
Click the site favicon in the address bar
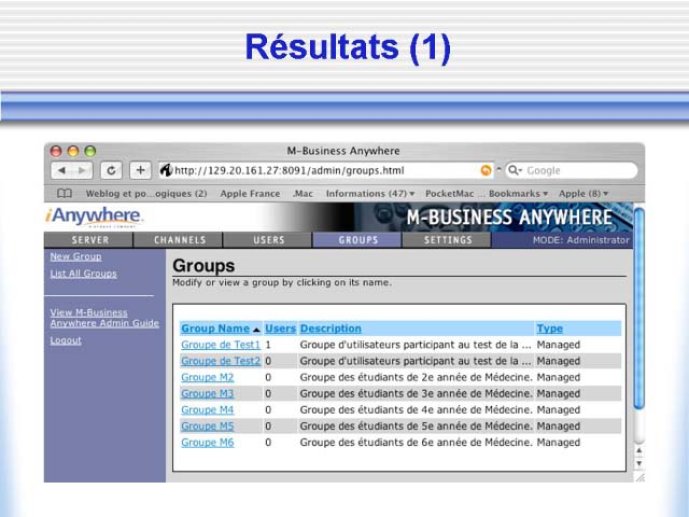(x=166, y=170)
